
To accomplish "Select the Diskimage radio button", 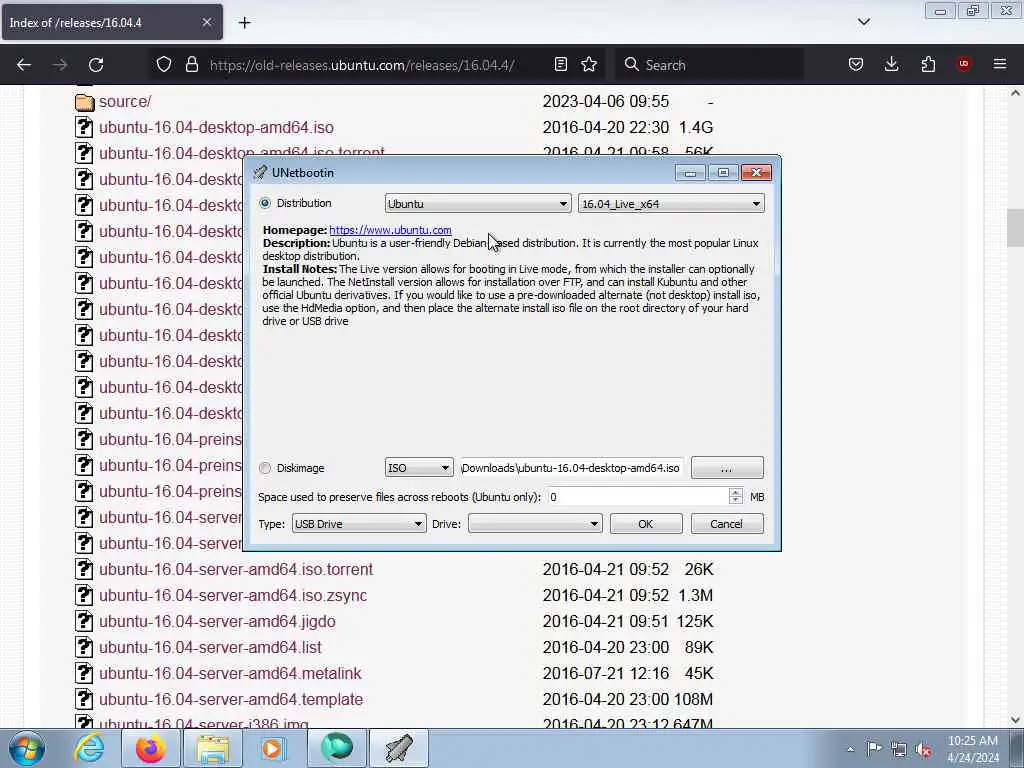I will click(265, 468).
